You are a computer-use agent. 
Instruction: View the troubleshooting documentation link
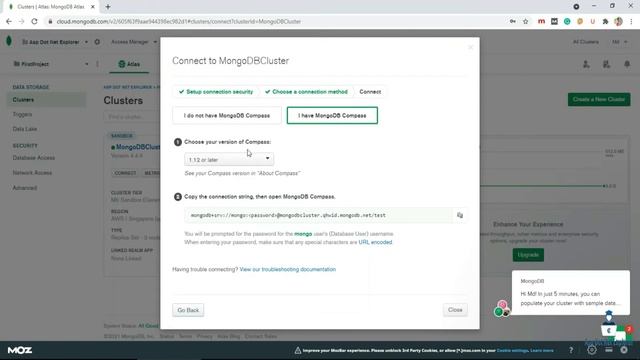[x=288, y=269]
